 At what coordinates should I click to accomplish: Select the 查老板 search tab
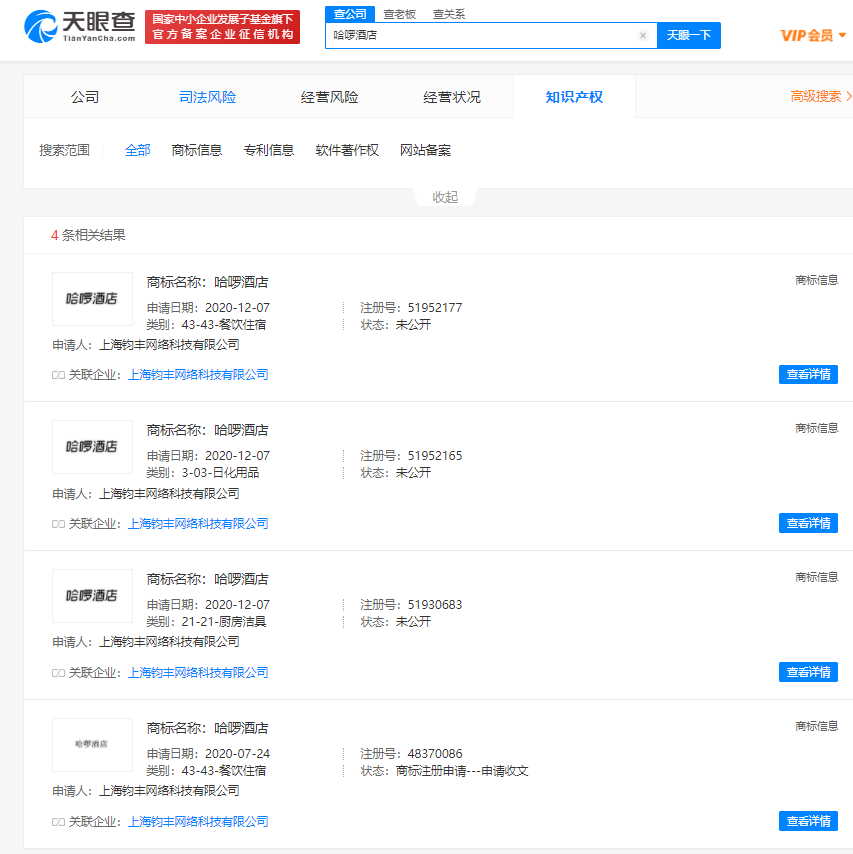(x=399, y=14)
